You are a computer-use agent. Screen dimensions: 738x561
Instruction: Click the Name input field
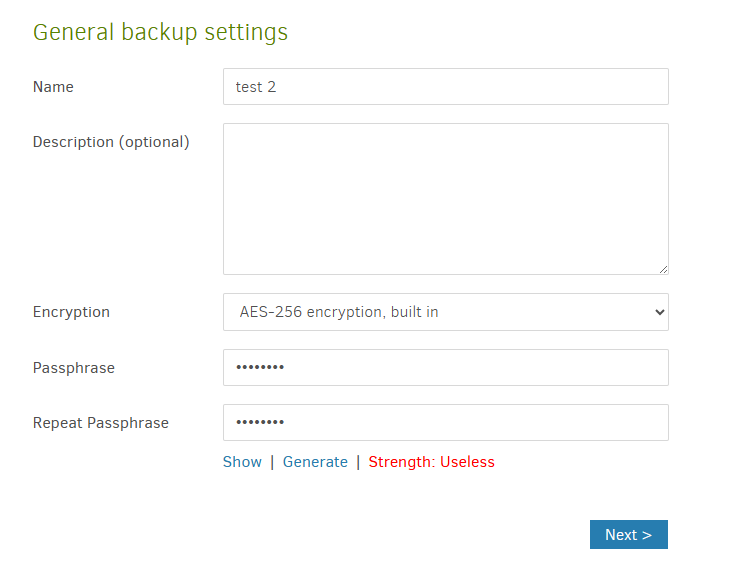(445, 87)
